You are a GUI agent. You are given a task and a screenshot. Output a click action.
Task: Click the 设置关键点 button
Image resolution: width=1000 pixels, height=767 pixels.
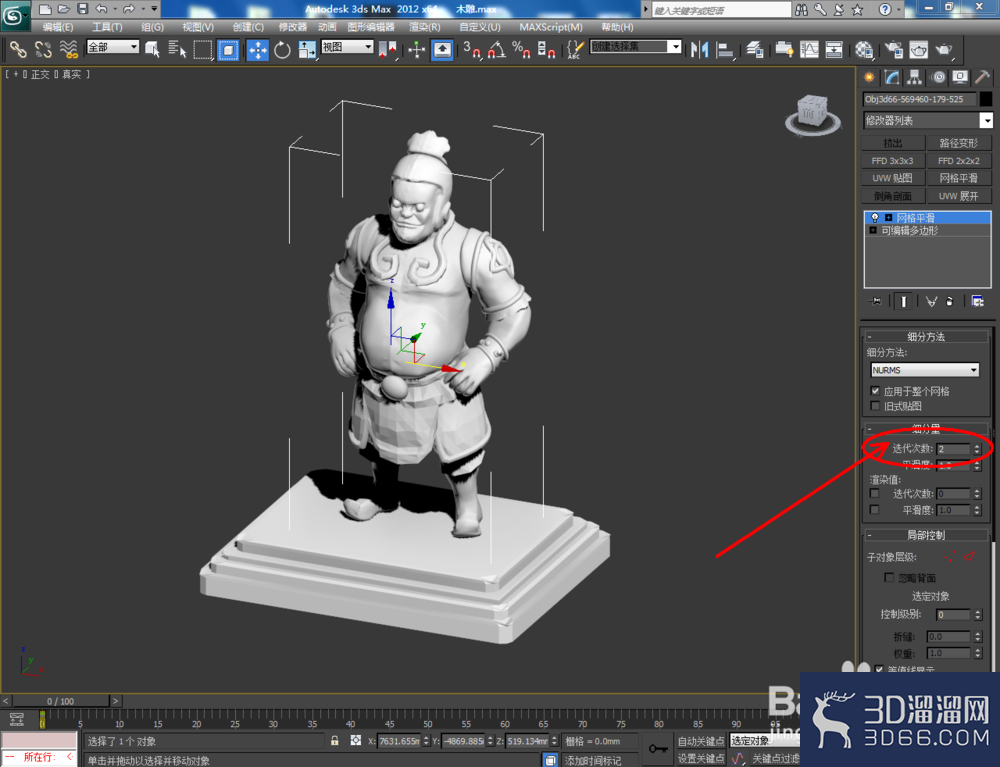coord(701,758)
